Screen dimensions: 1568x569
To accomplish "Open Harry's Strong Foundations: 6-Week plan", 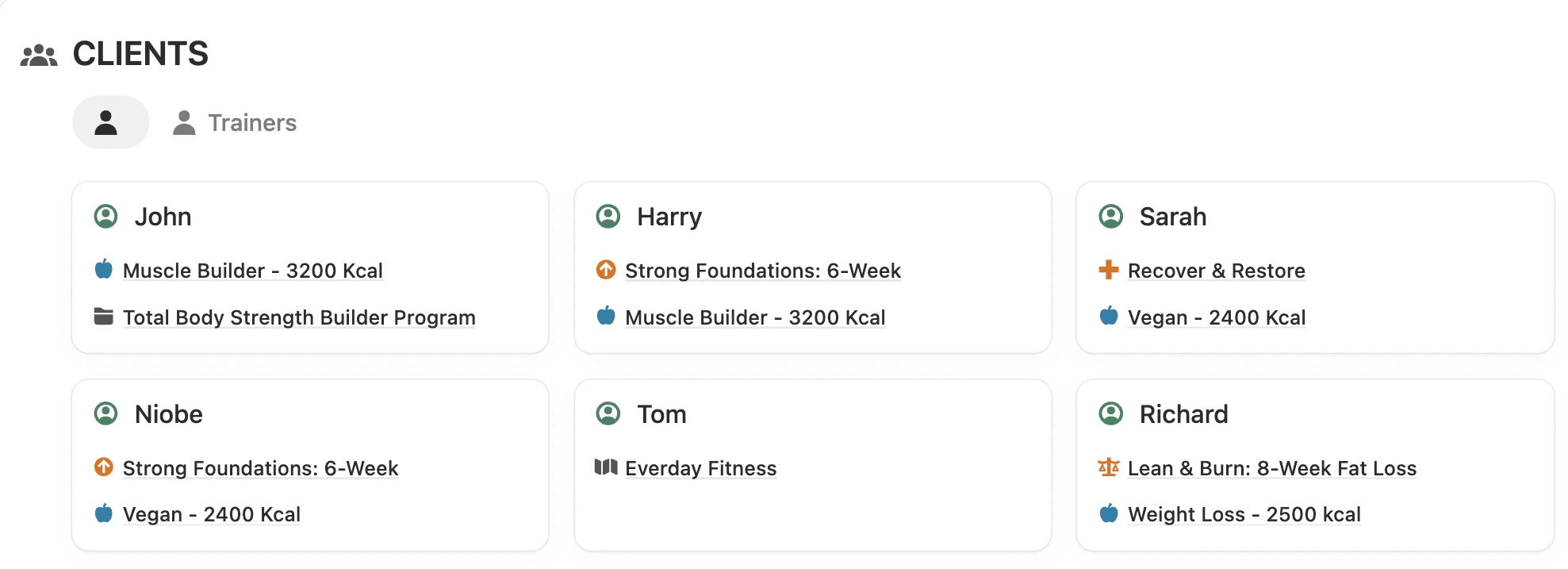I will click(x=762, y=270).
